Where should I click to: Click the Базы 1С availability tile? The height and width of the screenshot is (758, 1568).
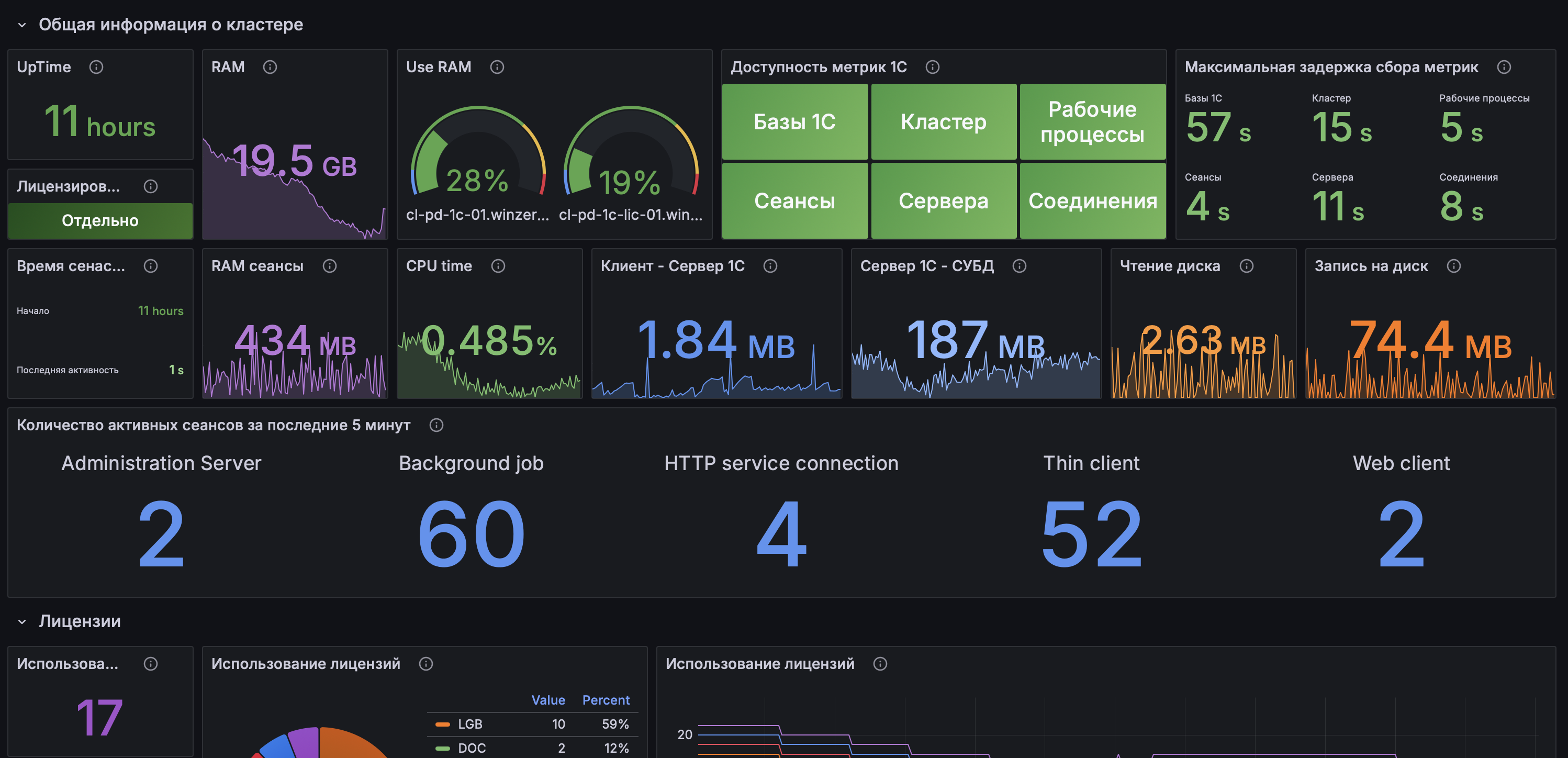point(794,122)
